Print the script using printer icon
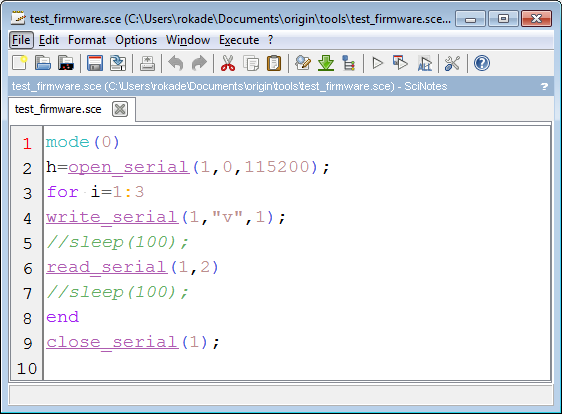Viewport: 562px width, 414px height. tap(147, 63)
